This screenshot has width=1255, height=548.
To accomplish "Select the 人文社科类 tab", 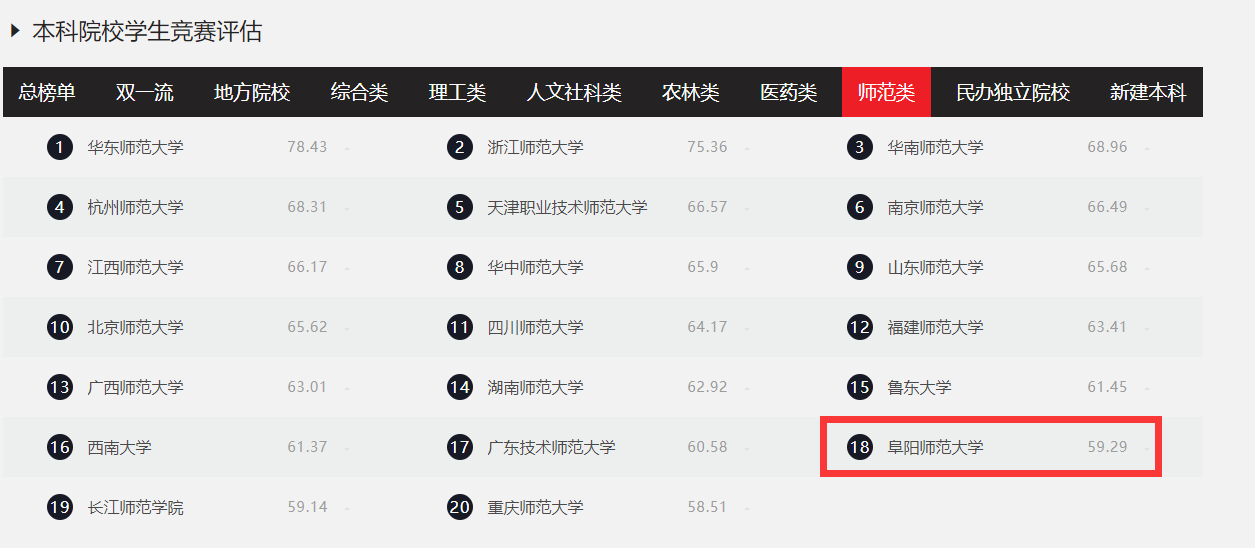I will tap(574, 93).
